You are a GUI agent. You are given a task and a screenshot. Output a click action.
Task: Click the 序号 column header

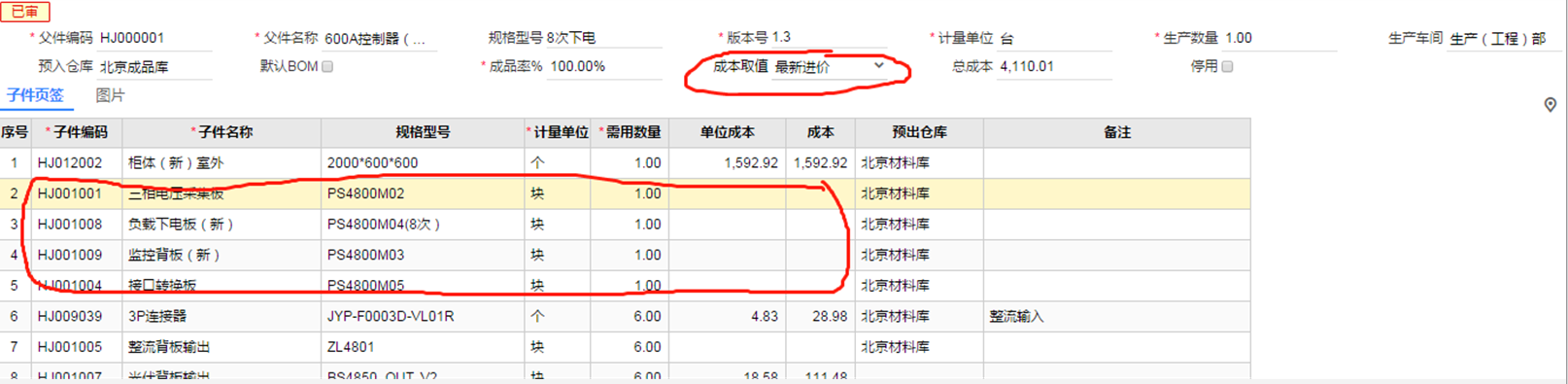click(15, 132)
